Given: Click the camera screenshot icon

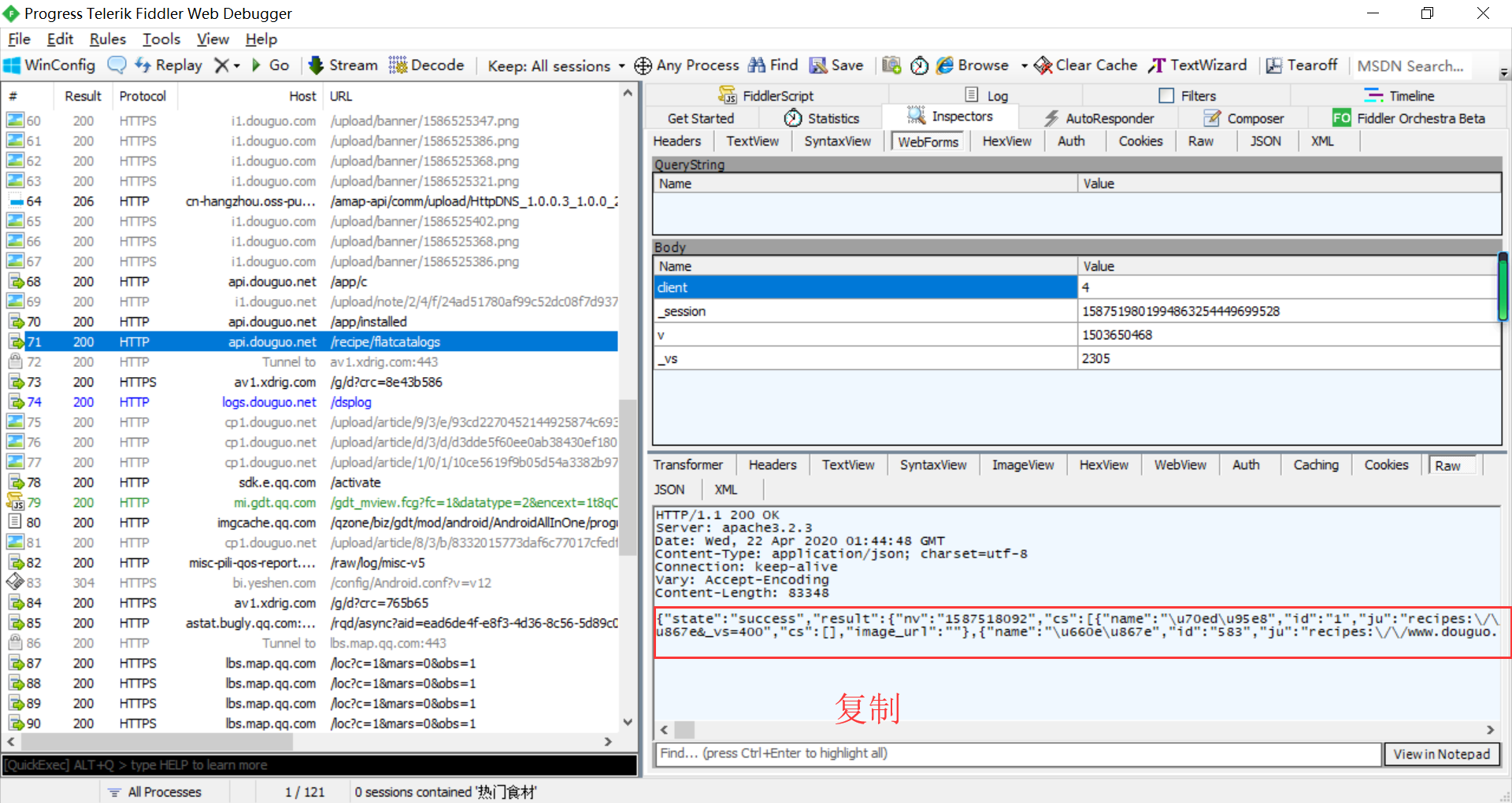Looking at the screenshot, I should [x=891, y=65].
